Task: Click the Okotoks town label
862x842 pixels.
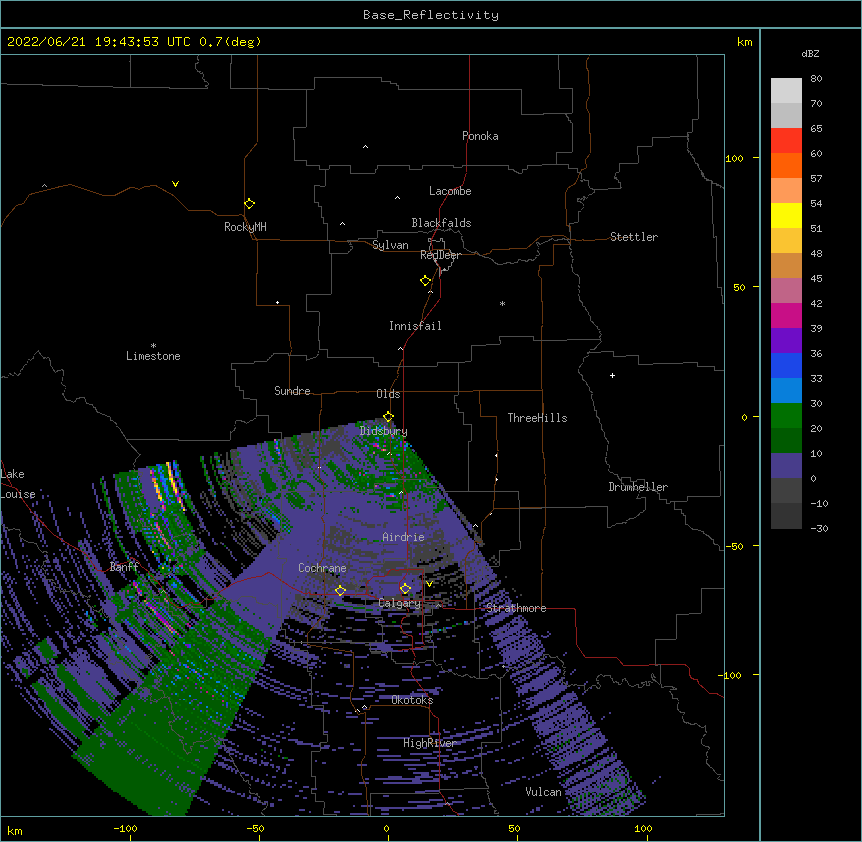Action: 412,700
